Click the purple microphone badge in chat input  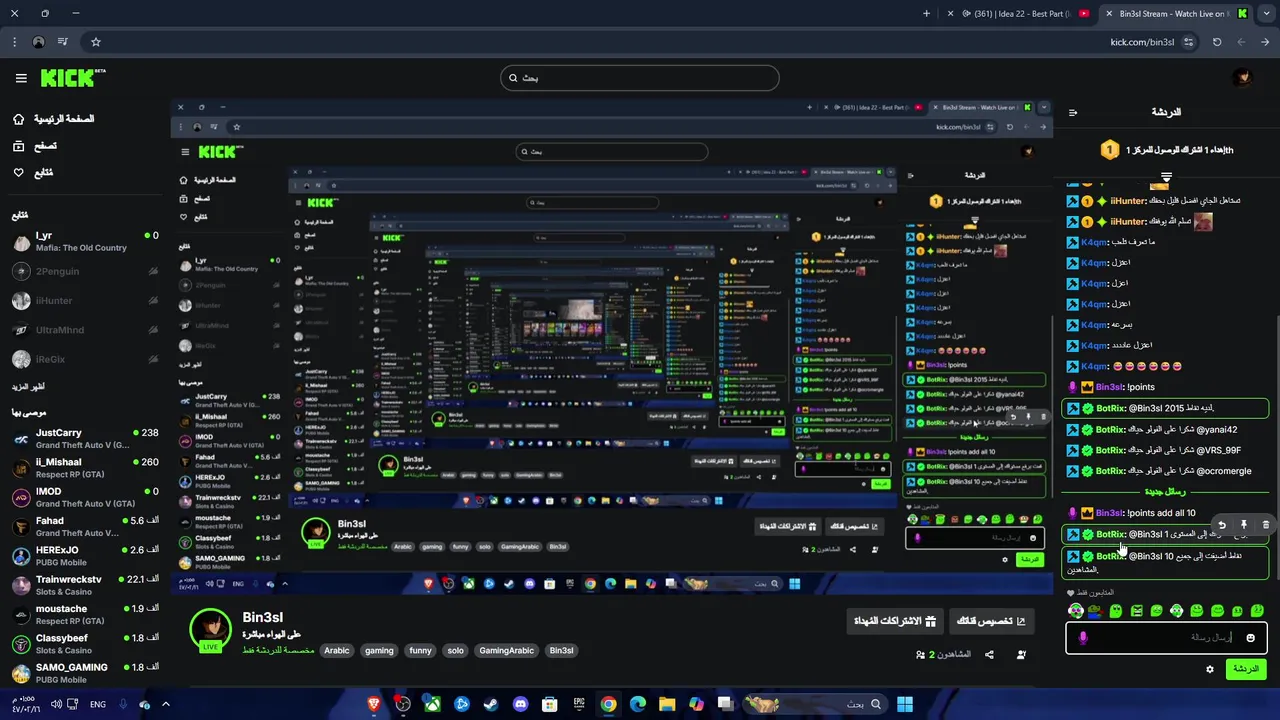(x=1082, y=637)
